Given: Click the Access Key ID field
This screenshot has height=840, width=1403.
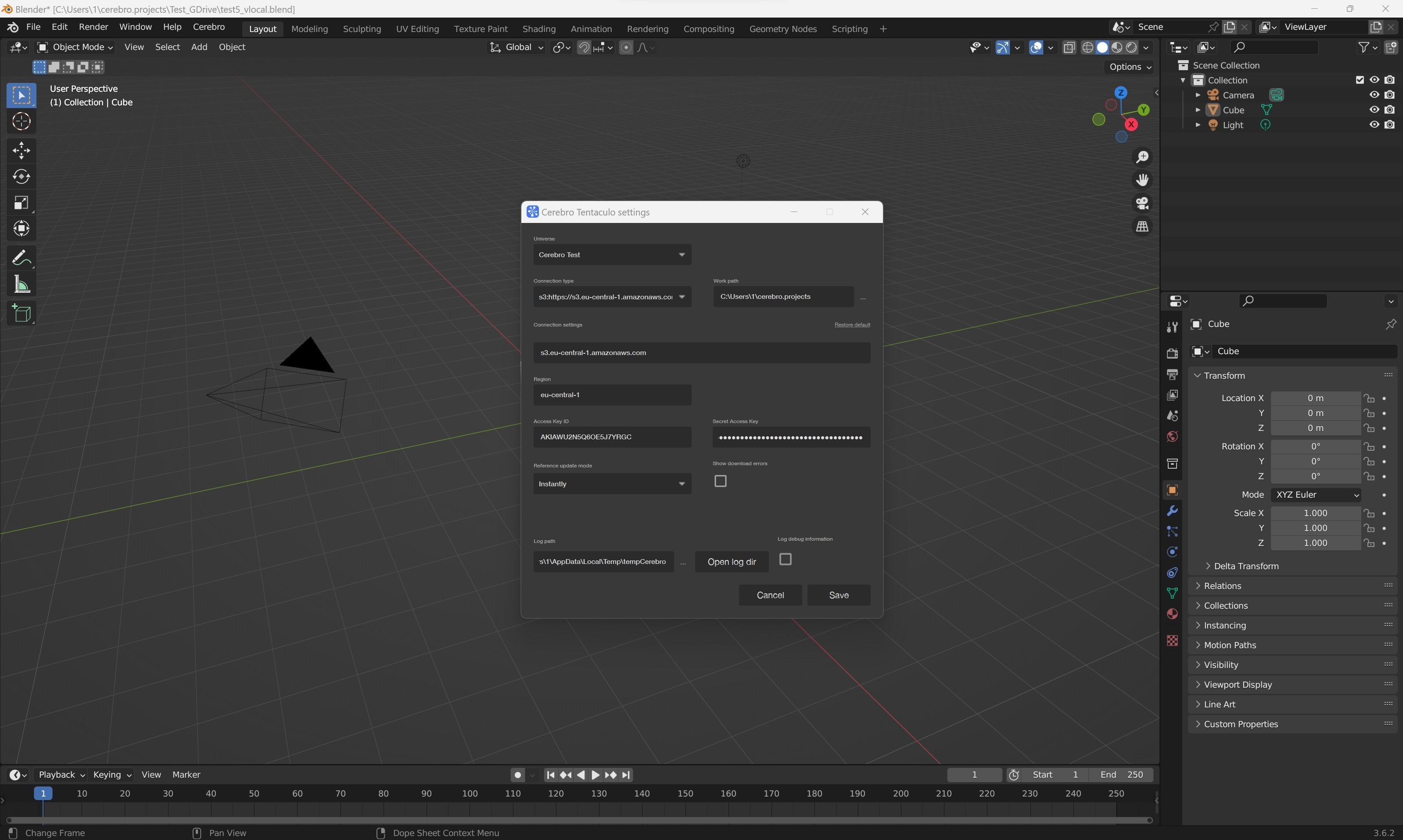Looking at the screenshot, I should [x=612, y=437].
